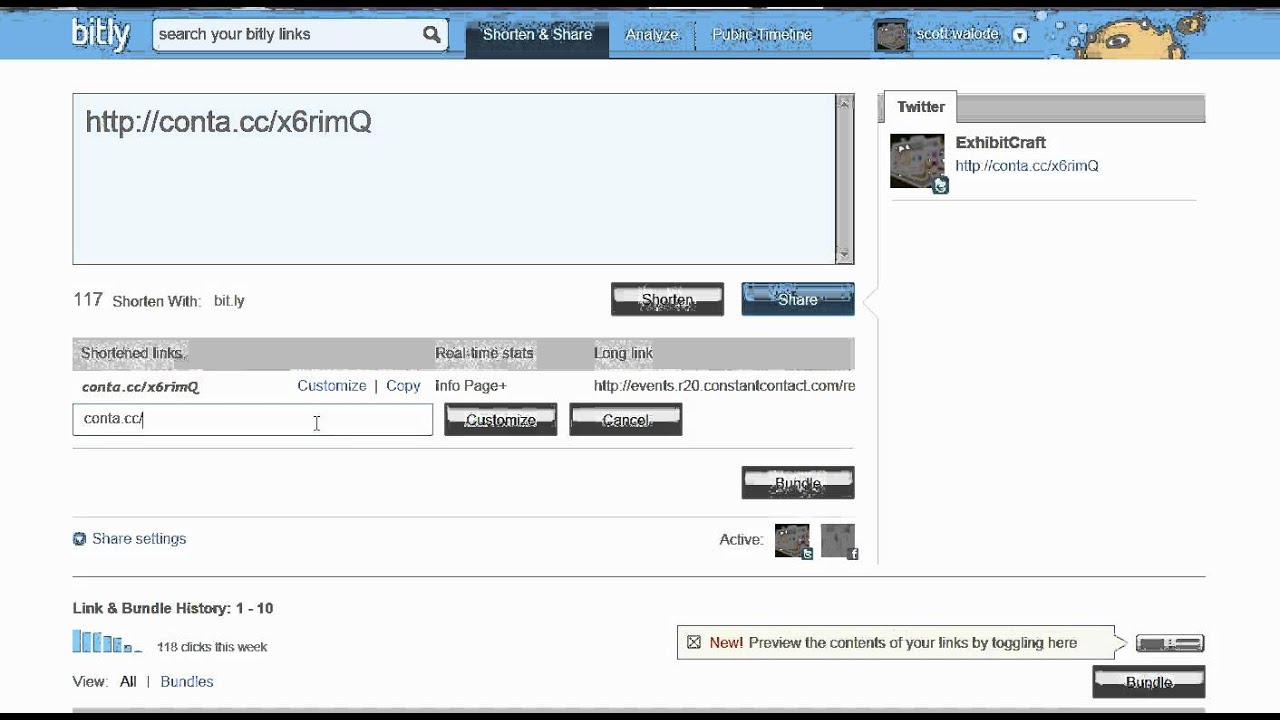Cancel the link customization
The width and height of the screenshot is (1280, 720).
click(x=626, y=420)
